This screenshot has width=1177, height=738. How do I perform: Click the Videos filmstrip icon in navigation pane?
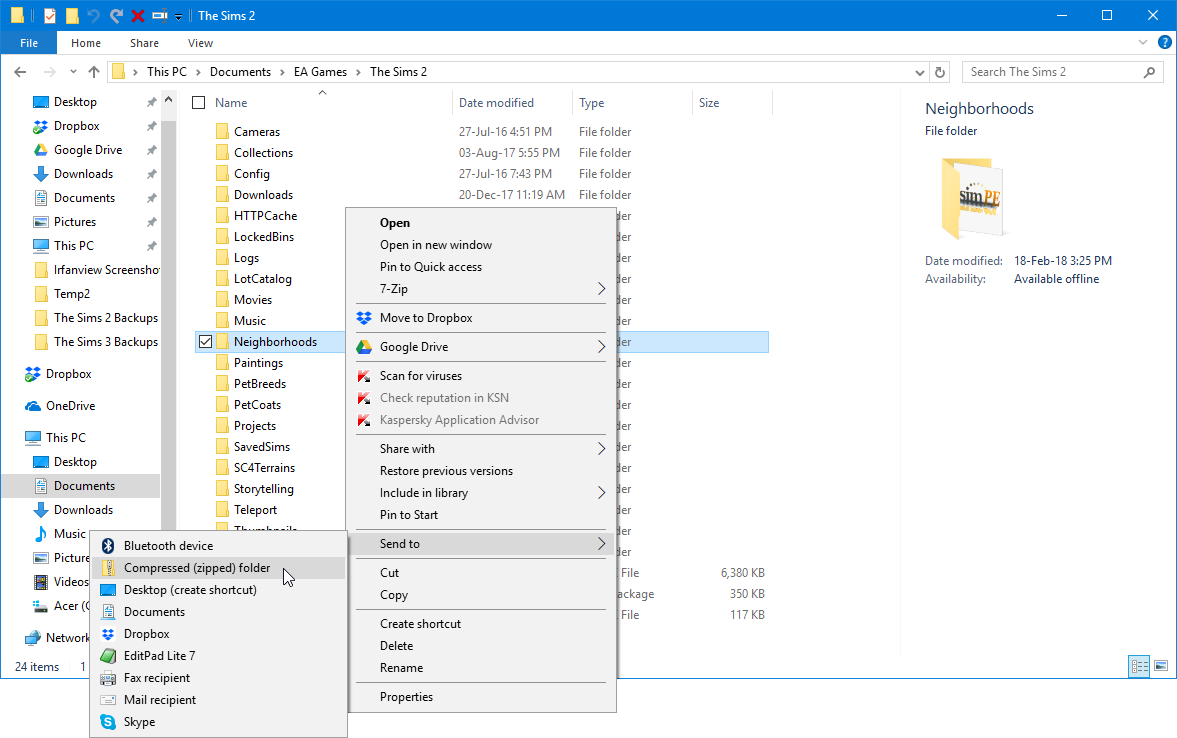pyautogui.click(x=41, y=582)
